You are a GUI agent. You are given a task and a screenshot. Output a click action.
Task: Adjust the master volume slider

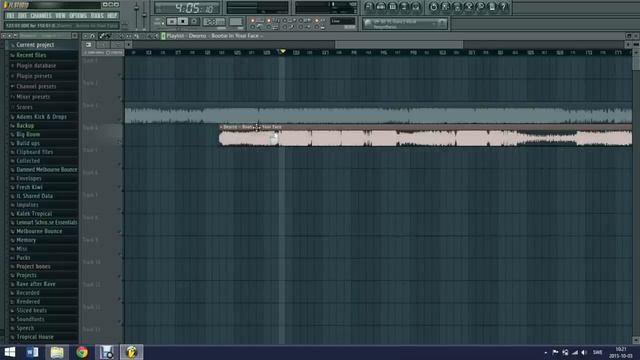coord(136,9)
